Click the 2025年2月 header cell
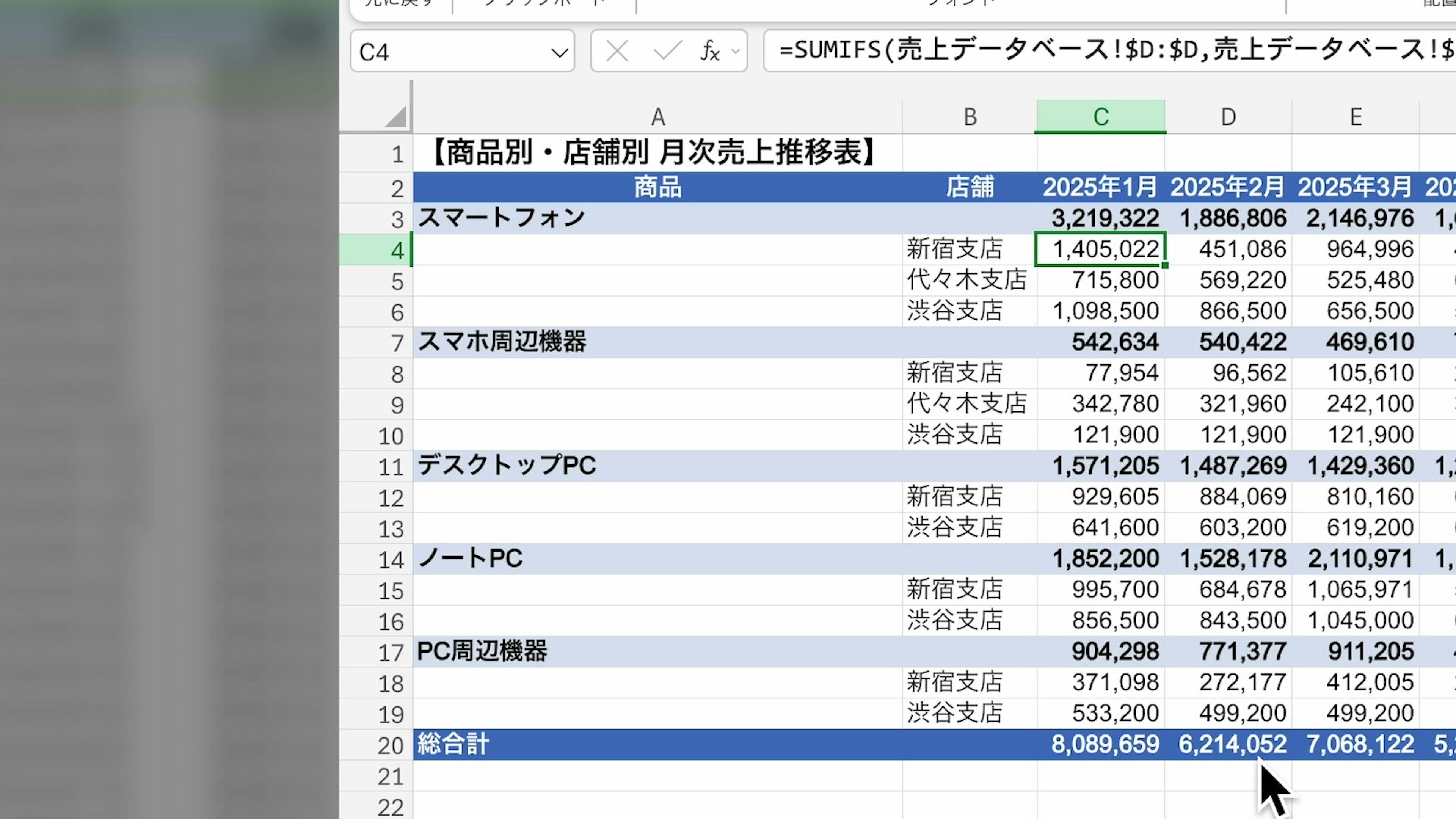 [1228, 188]
